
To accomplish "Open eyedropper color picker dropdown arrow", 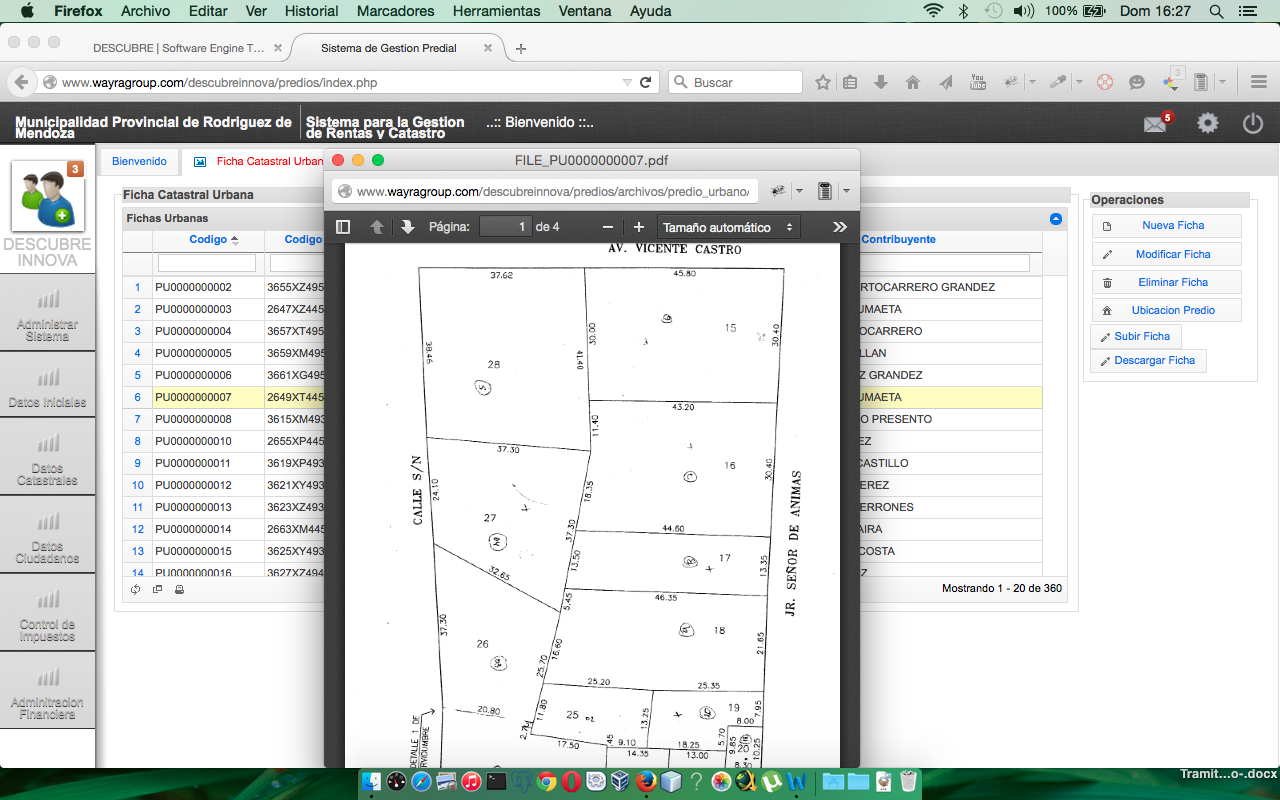I will pyautogui.click(x=1080, y=83).
